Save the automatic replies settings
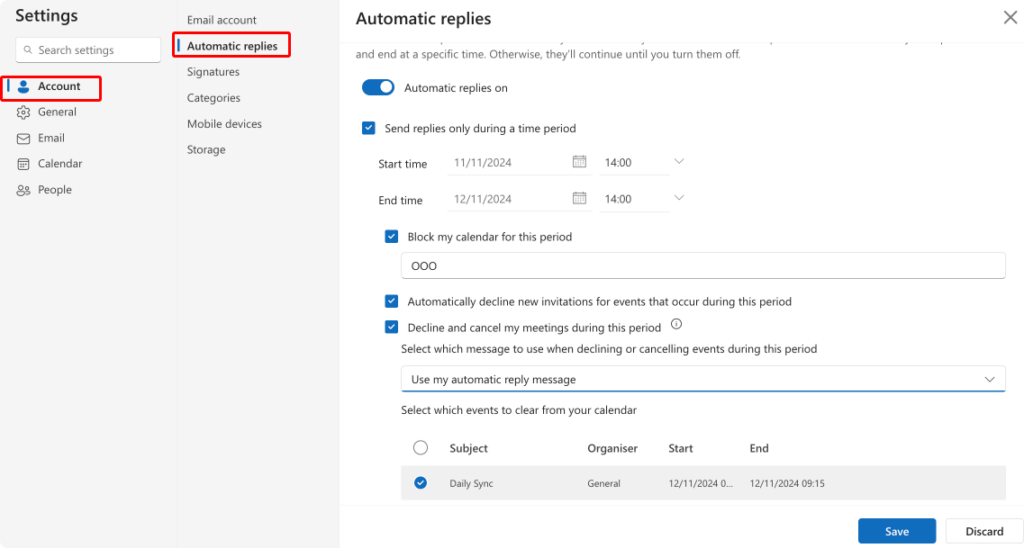This screenshot has height=548, width=1024. coord(896,531)
